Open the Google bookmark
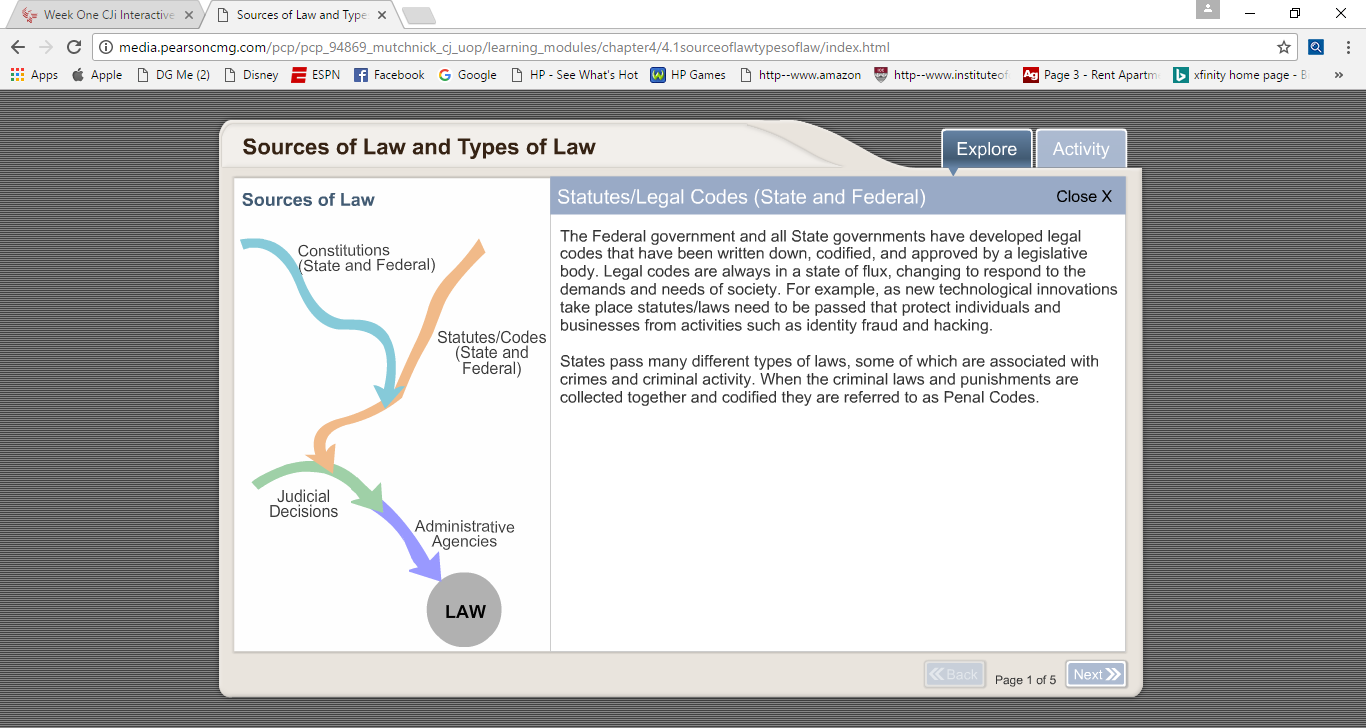Image resolution: width=1366 pixels, height=728 pixels. (x=467, y=75)
